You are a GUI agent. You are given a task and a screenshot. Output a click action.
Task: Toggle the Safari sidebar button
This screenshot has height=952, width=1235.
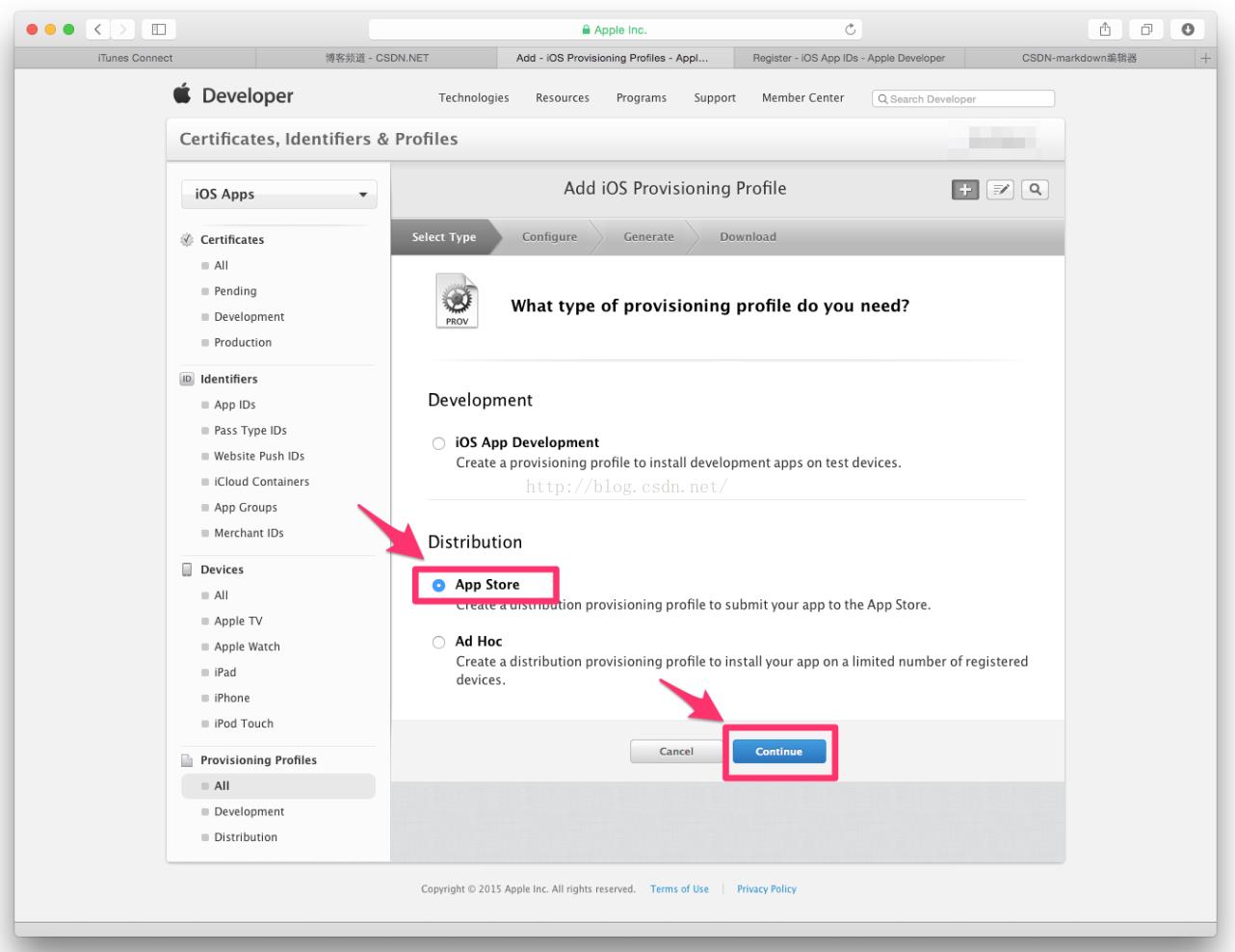click(x=159, y=29)
